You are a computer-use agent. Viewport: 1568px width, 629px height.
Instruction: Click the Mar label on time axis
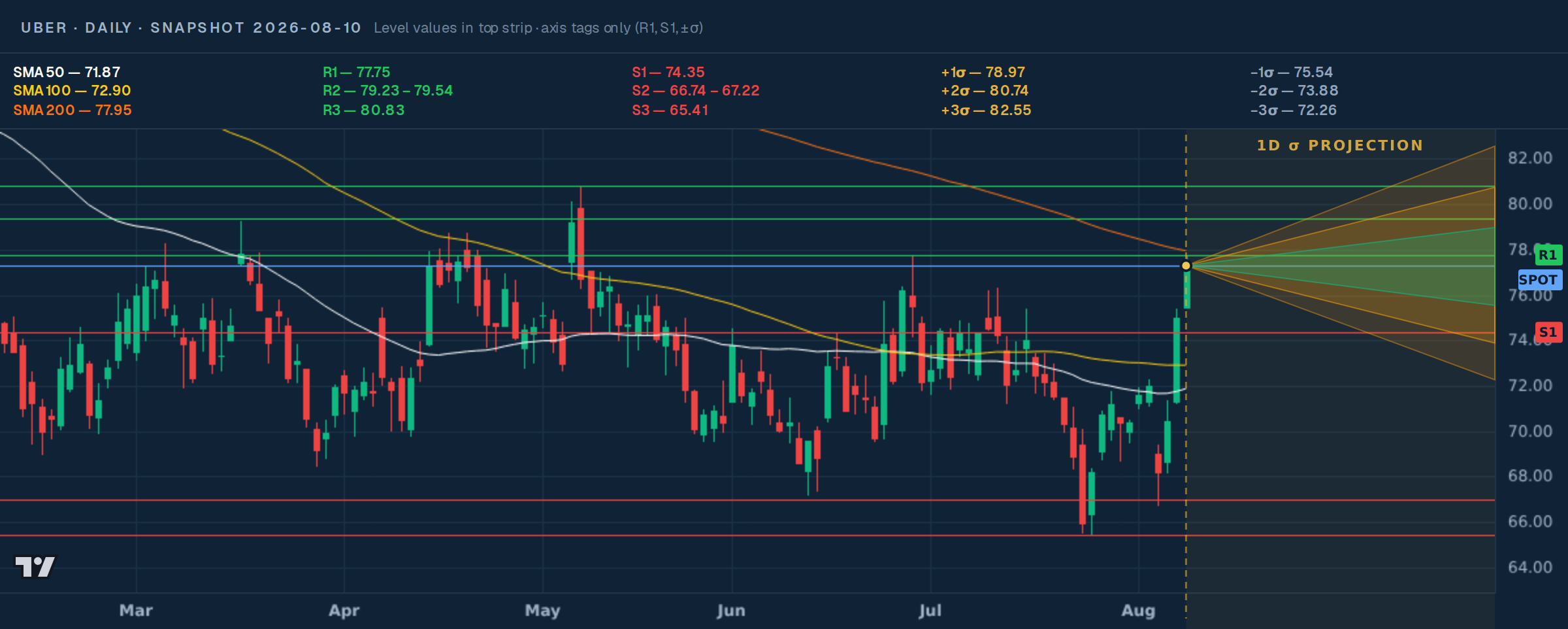136,610
